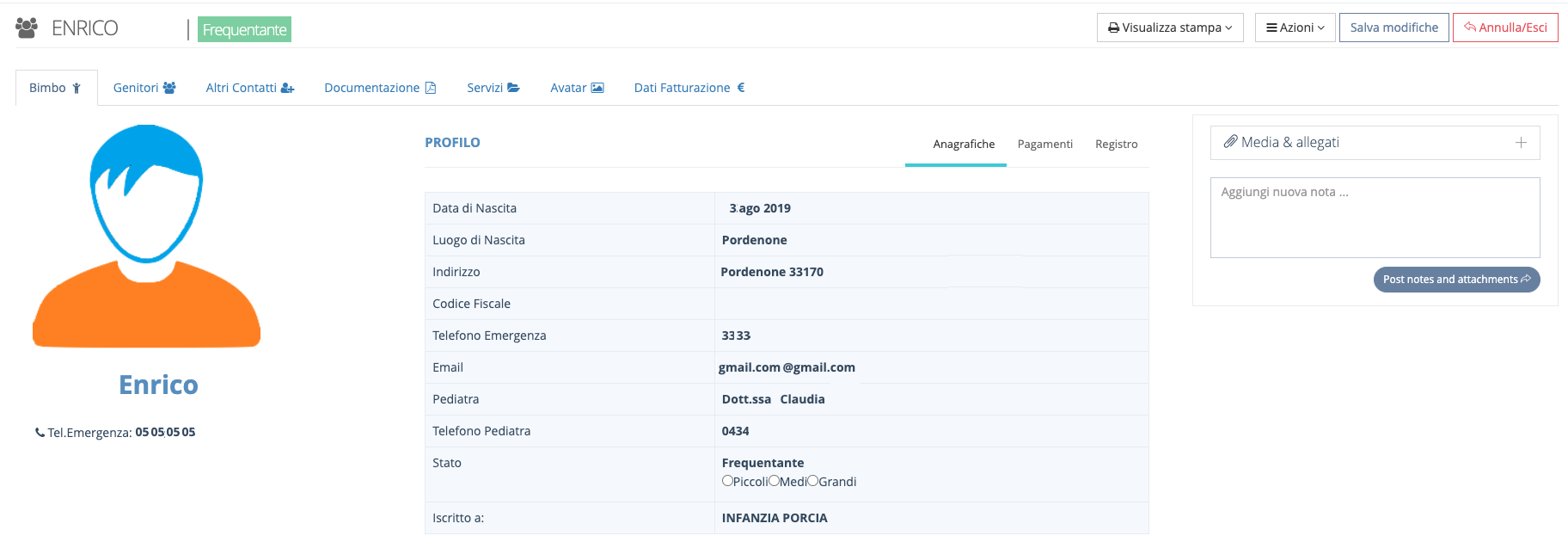Expand the Visualizza stampa dropdown

coord(1169,28)
